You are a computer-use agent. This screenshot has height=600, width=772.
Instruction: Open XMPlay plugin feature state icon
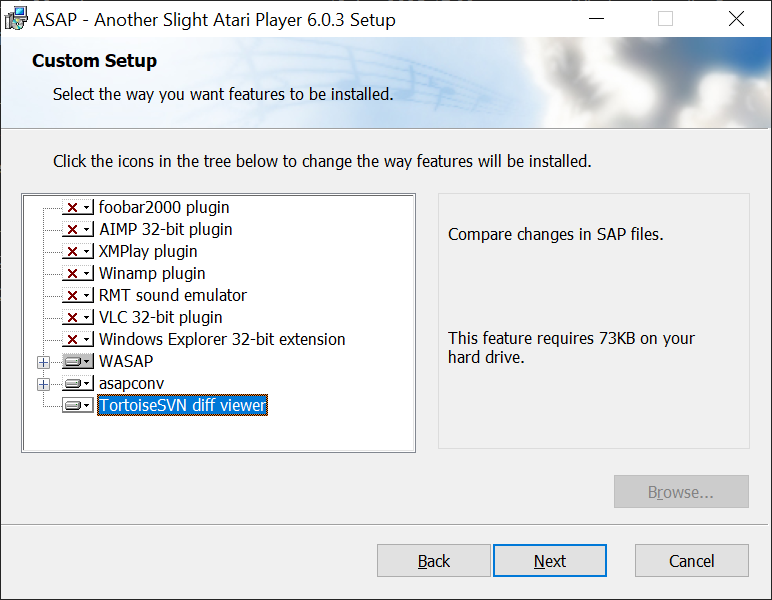tap(78, 252)
